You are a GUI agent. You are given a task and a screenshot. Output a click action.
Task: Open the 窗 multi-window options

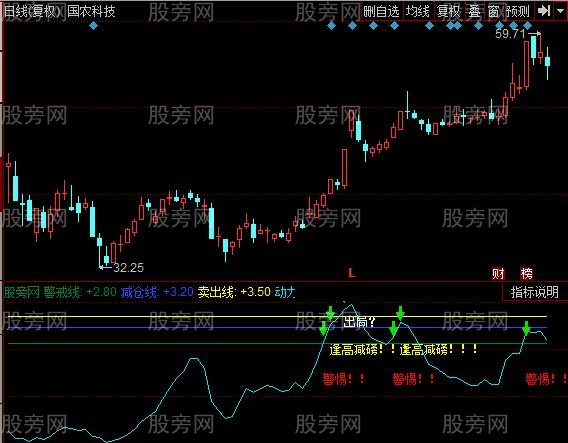coord(493,12)
